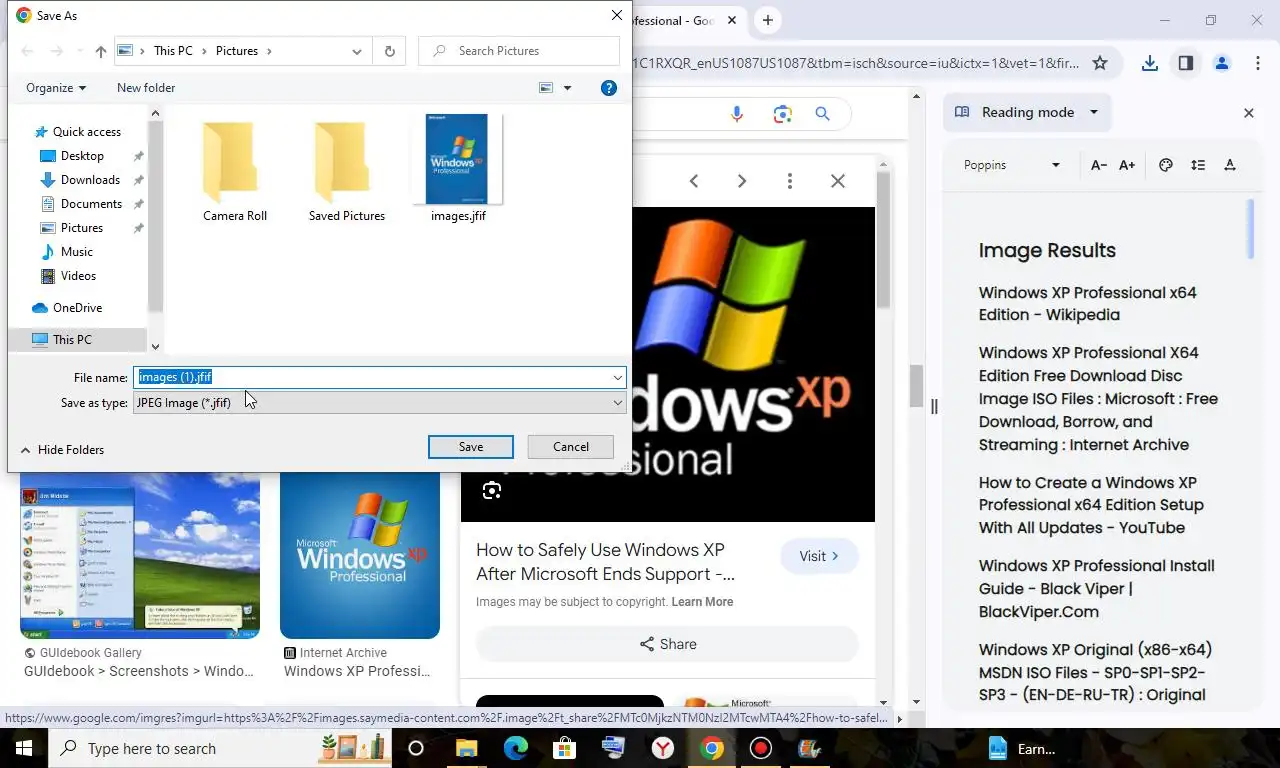The image size is (1280, 768).
Task: Collapse folders with Hide Folders
Action: (62, 450)
